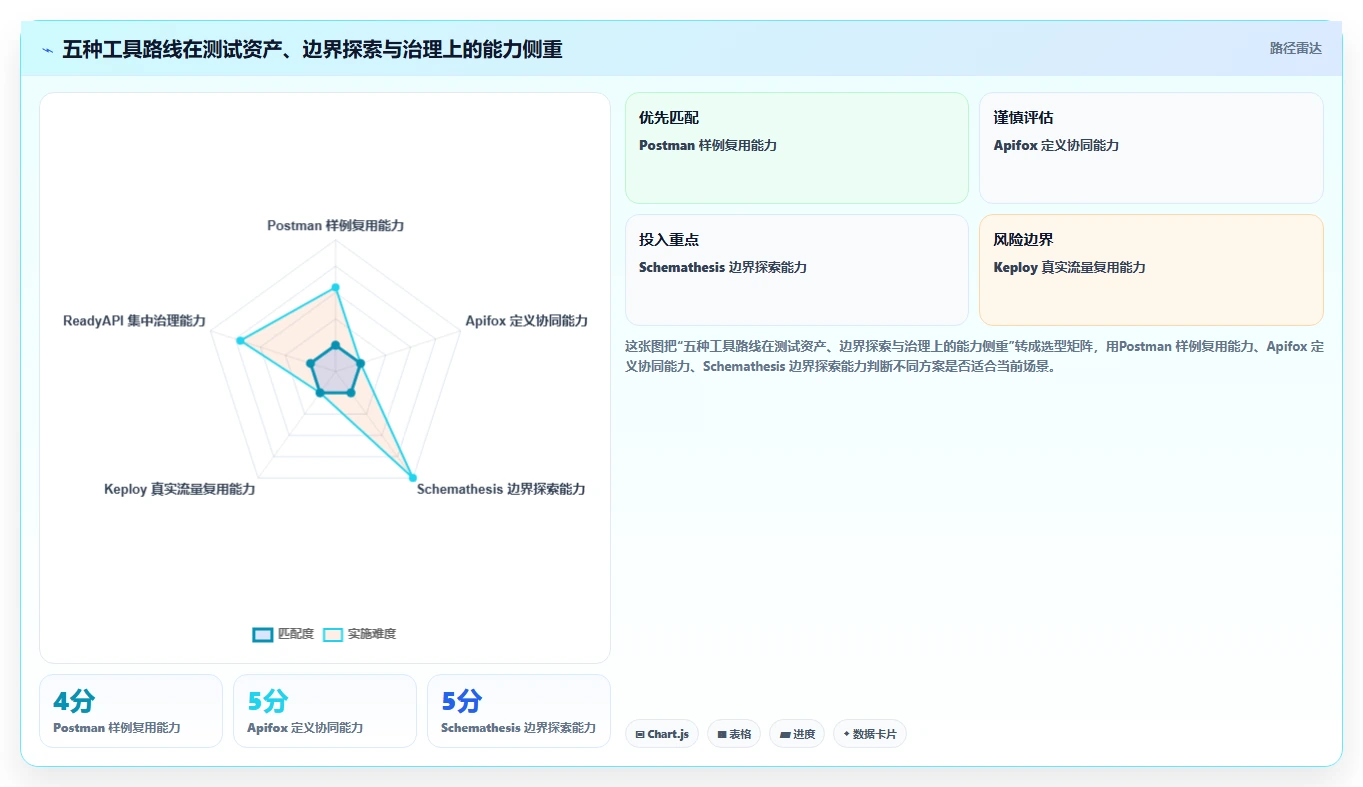Viewport: 1363px width, 787px height.
Task: Open the 谨慎评估 Apifox card
Action: coord(1151,148)
